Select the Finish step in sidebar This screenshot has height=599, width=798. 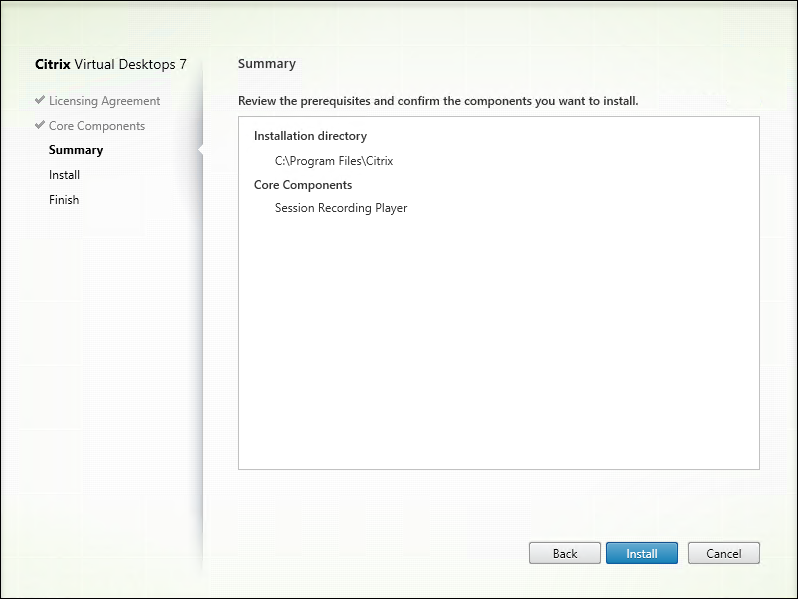click(x=64, y=200)
